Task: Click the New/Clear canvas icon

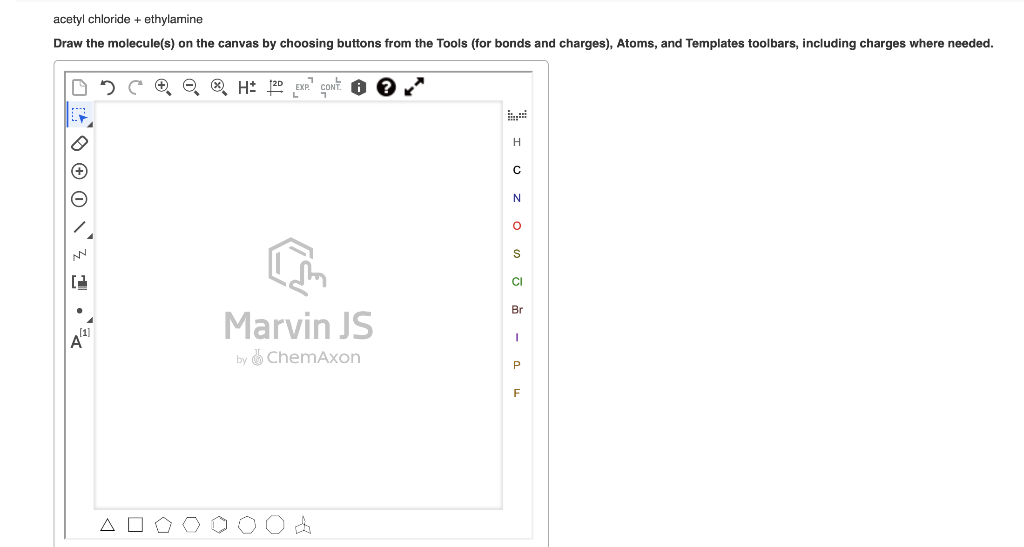Action: tap(80, 87)
